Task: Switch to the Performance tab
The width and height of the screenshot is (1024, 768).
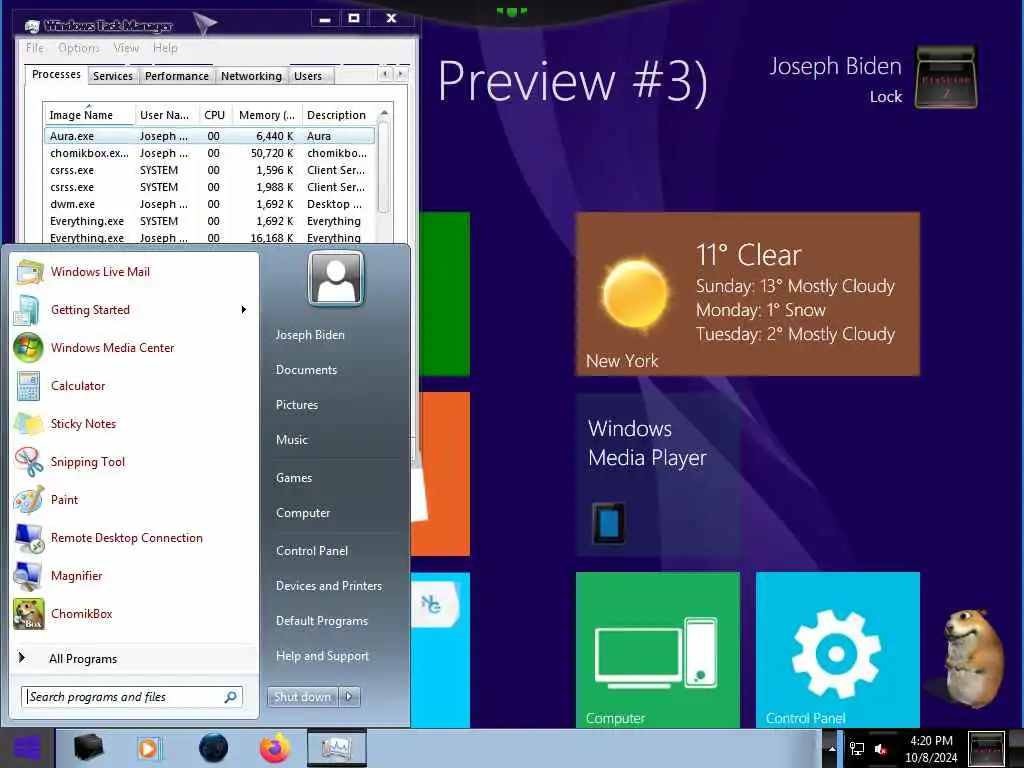Action: [176, 76]
